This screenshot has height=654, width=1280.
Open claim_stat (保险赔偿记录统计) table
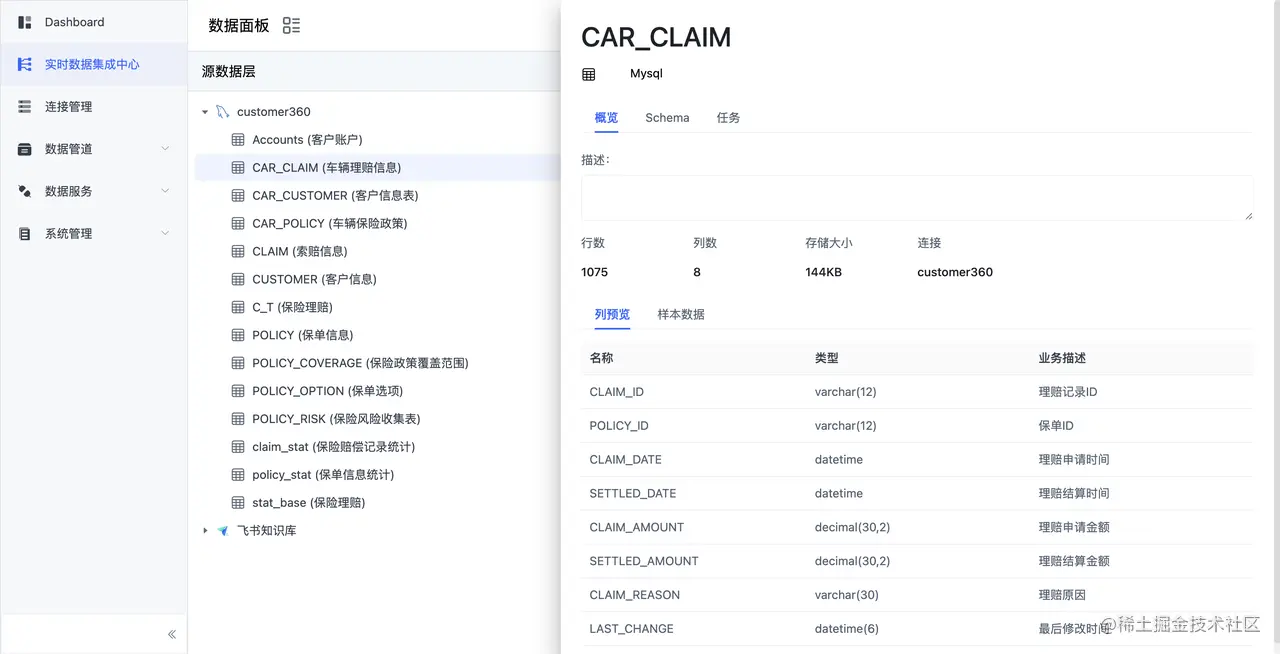click(333, 447)
